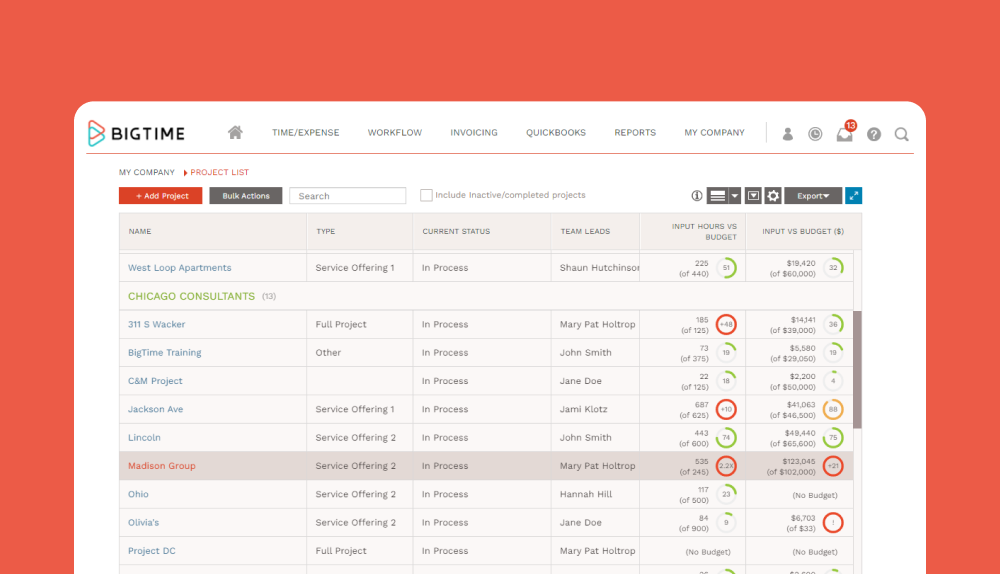Screen dimensions: 1000x574
Task: Open the INVOICING menu
Action: pyautogui.click(x=474, y=133)
